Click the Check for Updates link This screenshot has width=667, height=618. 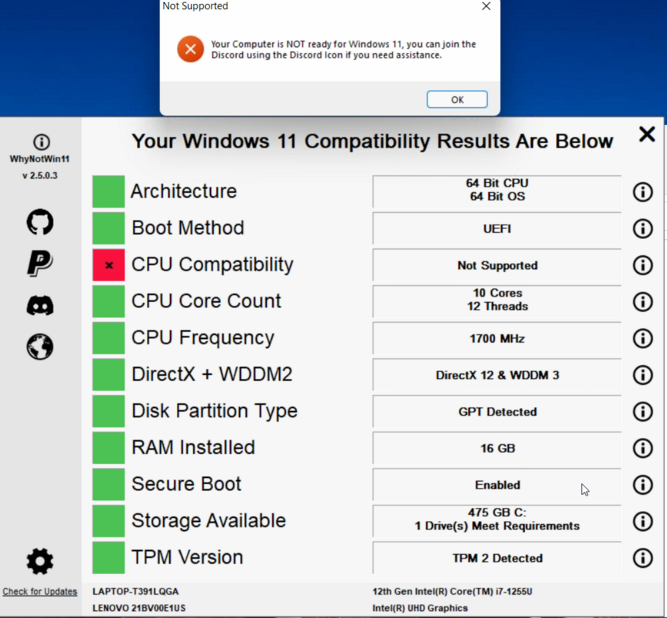click(x=40, y=591)
